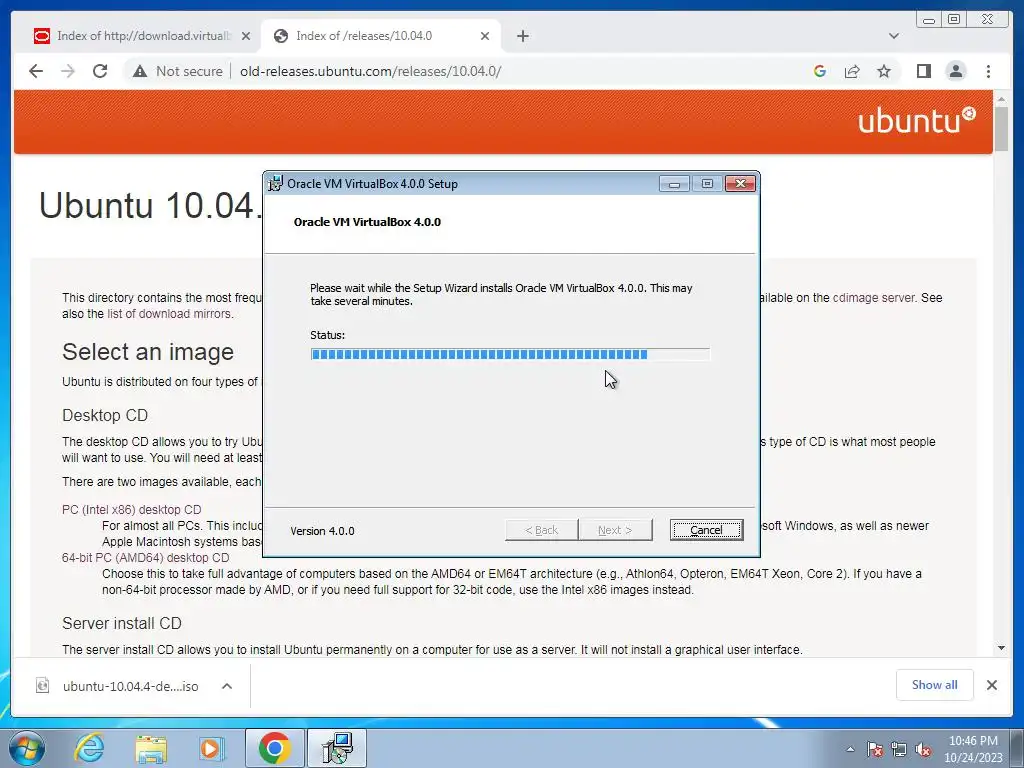The image size is (1024, 768).
Task: Switch to Chrome on the taskbar
Action: [274, 748]
